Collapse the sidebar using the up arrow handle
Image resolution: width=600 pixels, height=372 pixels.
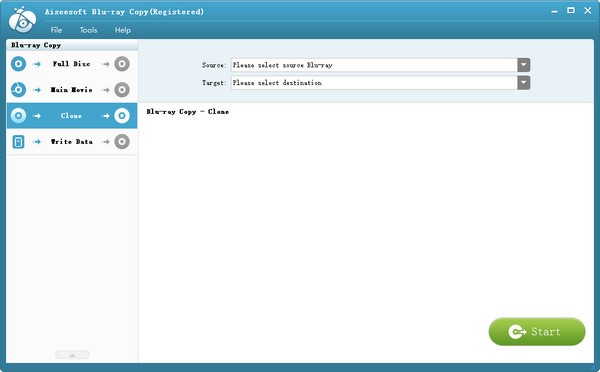[72, 355]
